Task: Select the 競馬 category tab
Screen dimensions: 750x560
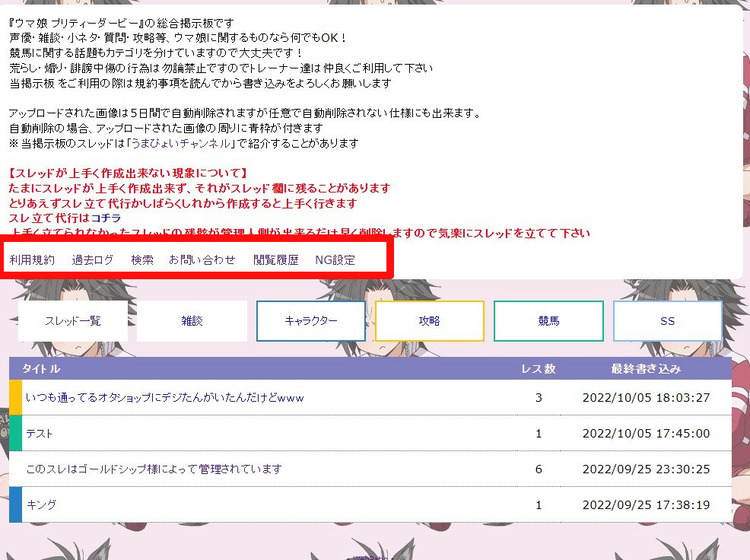Action: tap(549, 321)
